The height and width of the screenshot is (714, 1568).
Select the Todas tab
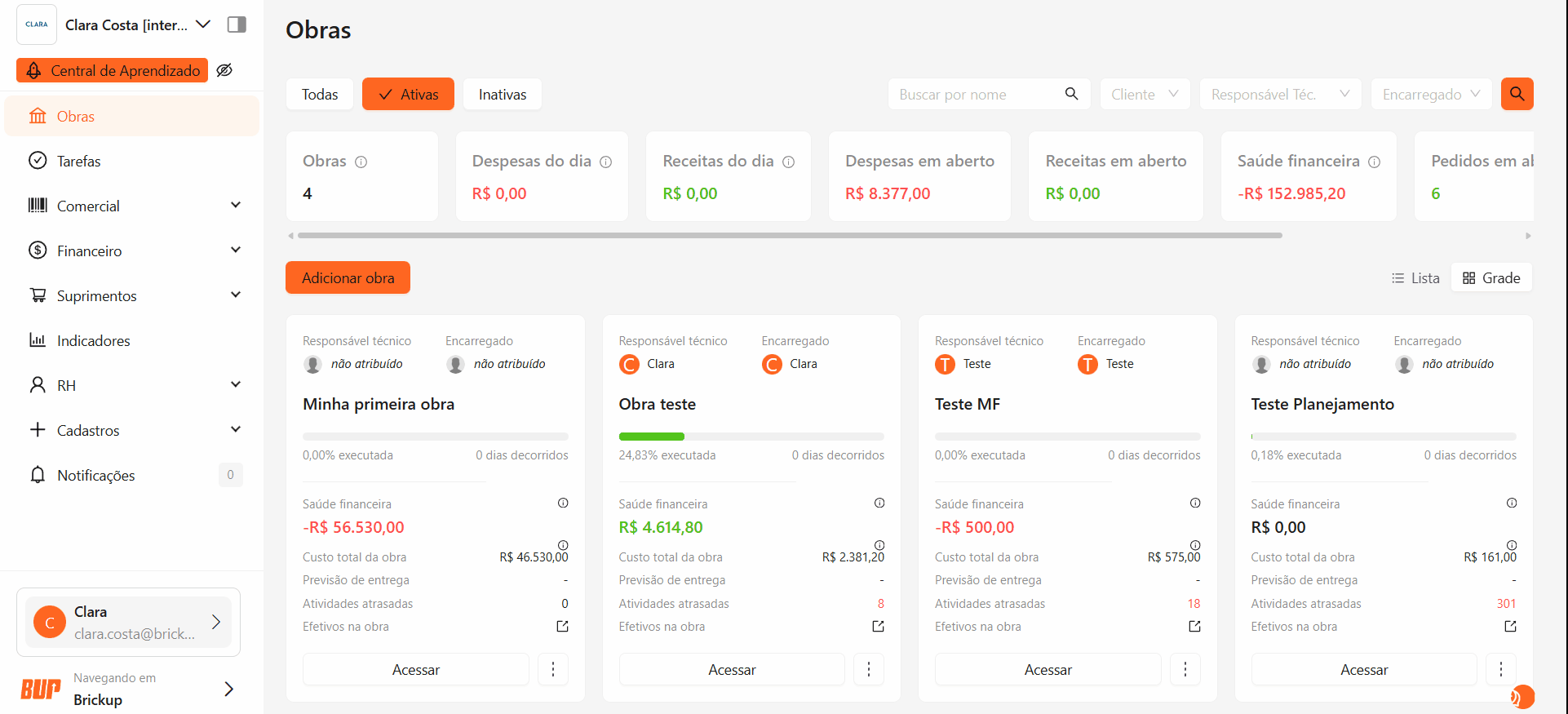tap(319, 94)
